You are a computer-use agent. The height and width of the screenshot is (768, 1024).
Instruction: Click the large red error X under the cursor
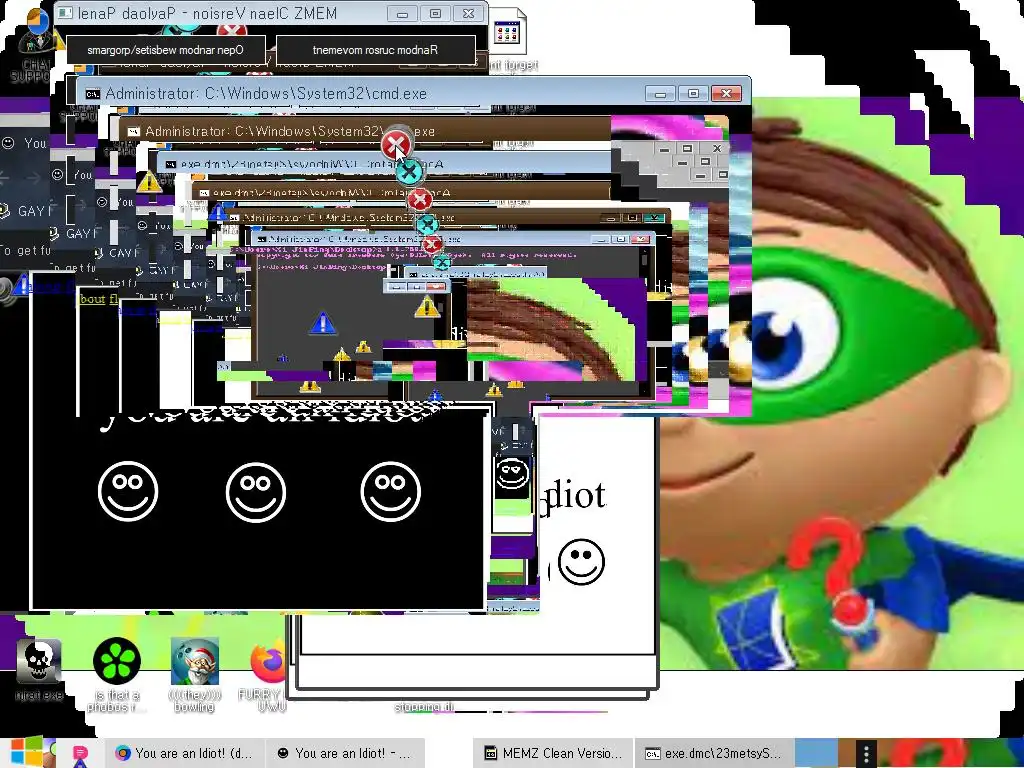coord(396,144)
